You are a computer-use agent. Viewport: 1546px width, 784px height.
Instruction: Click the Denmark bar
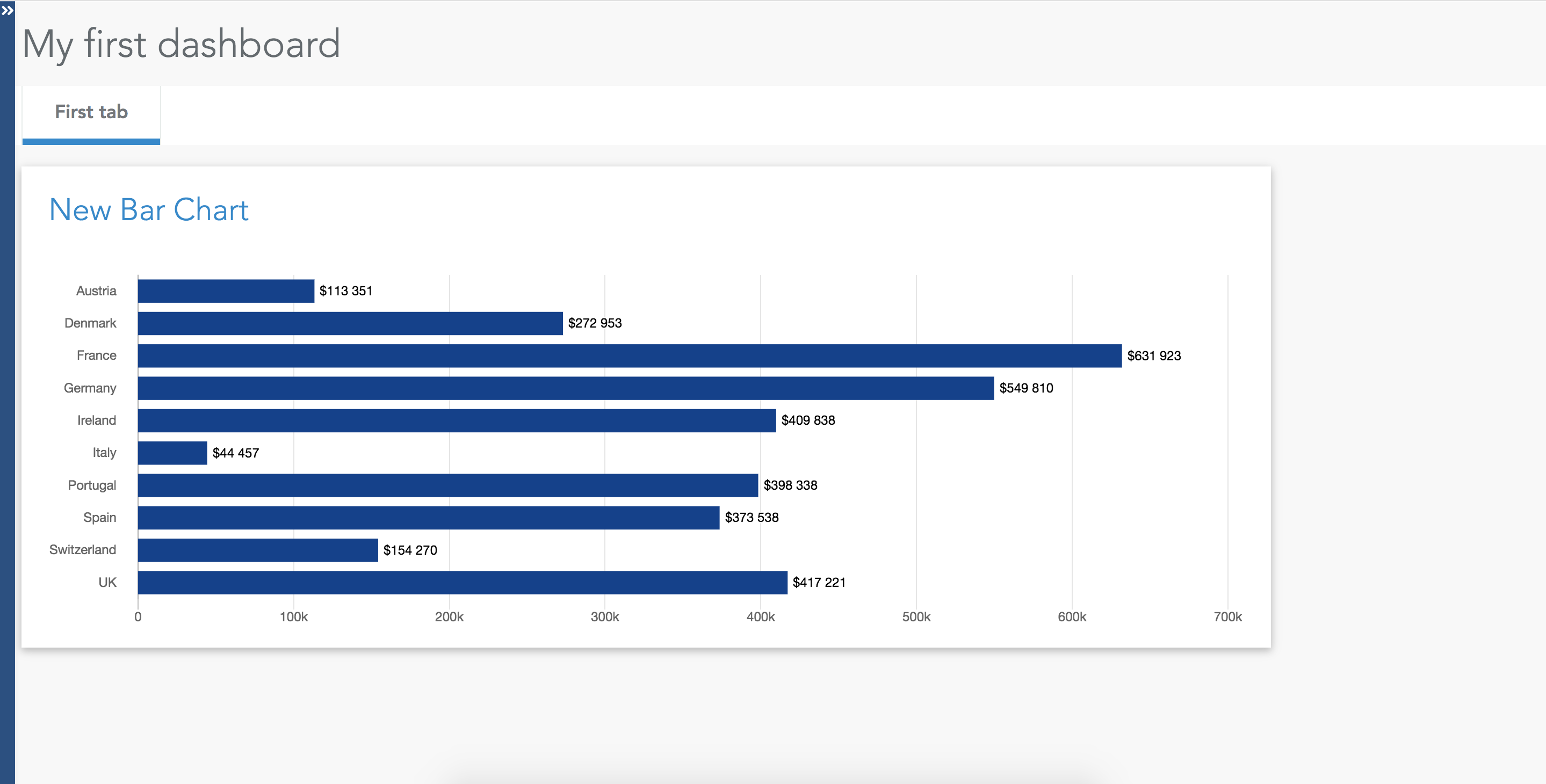pyautogui.click(x=350, y=323)
